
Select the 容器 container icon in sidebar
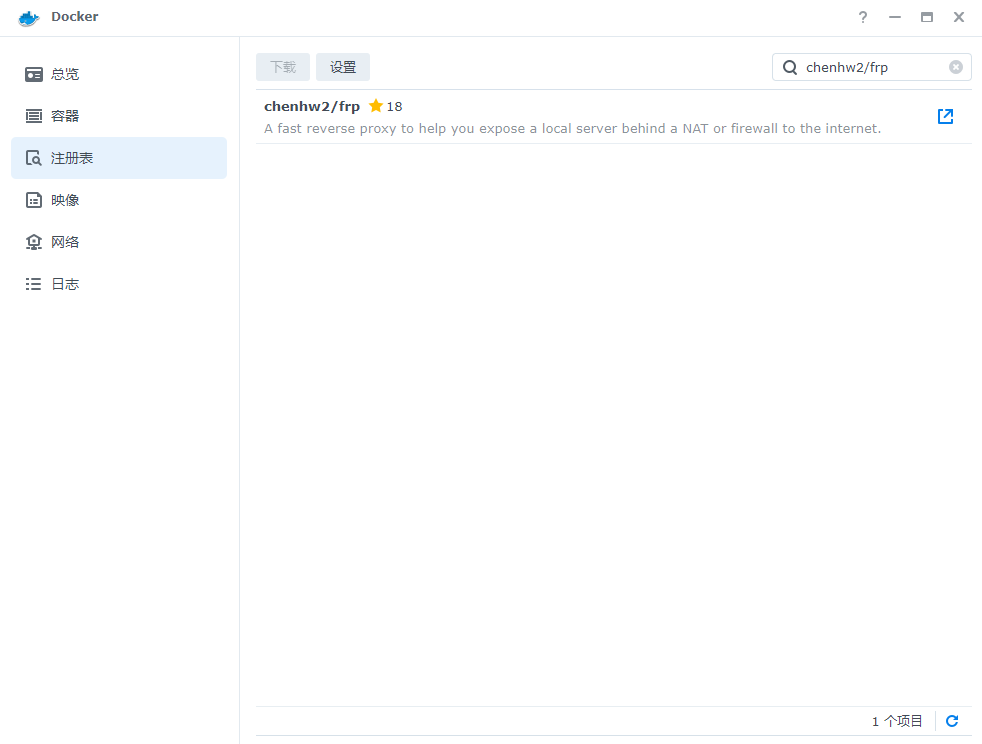click(34, 116)
